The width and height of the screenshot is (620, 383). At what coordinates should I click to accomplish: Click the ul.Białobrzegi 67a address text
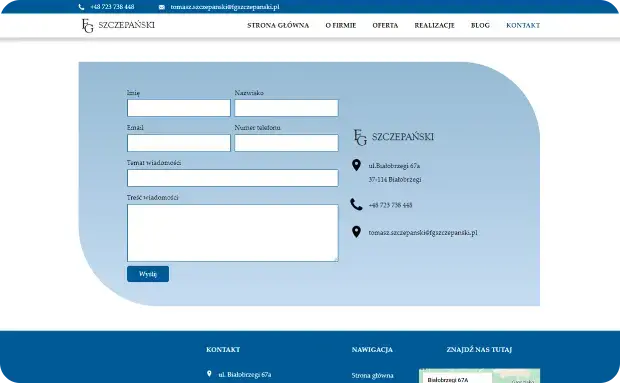[394, 166]
